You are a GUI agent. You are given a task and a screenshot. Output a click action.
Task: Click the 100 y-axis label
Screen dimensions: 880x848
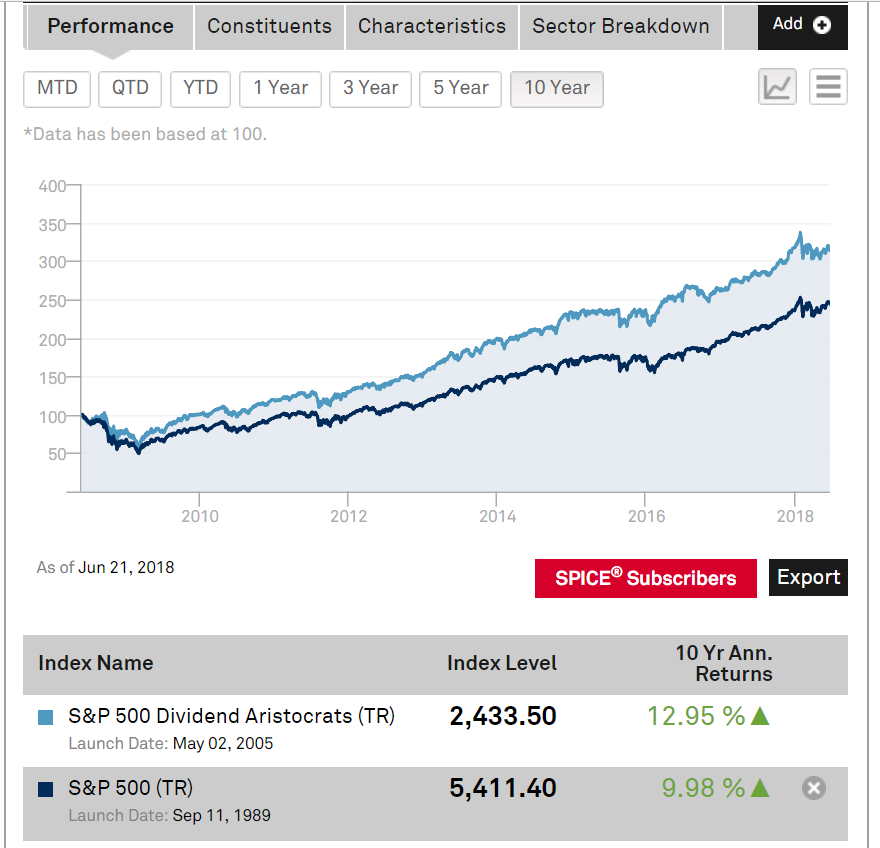coord(52,417)
